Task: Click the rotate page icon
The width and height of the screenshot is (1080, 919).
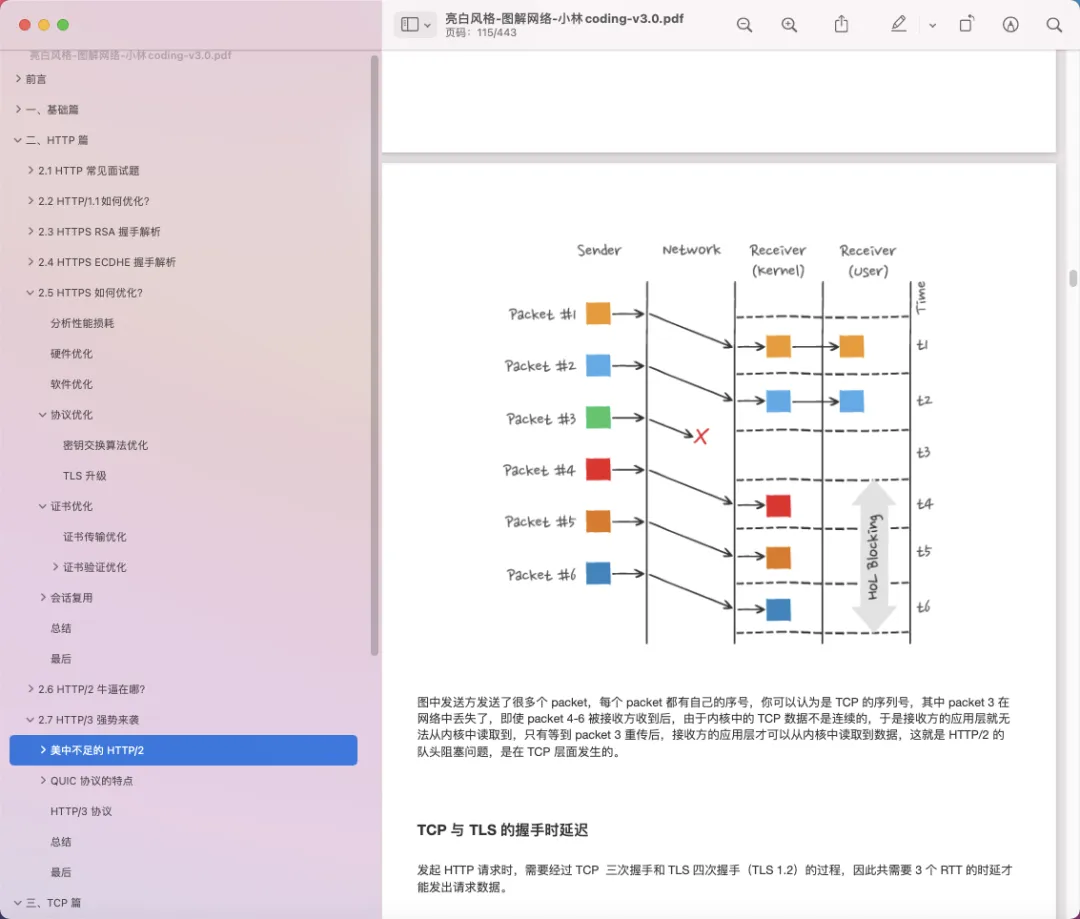Action: [x=966, y=25]
